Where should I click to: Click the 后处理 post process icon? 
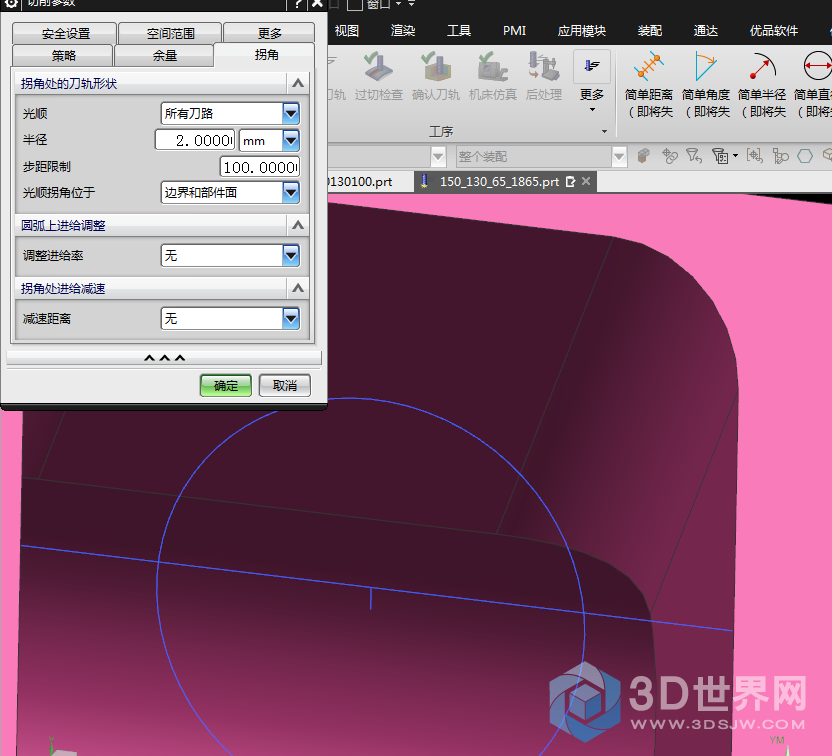543,66
